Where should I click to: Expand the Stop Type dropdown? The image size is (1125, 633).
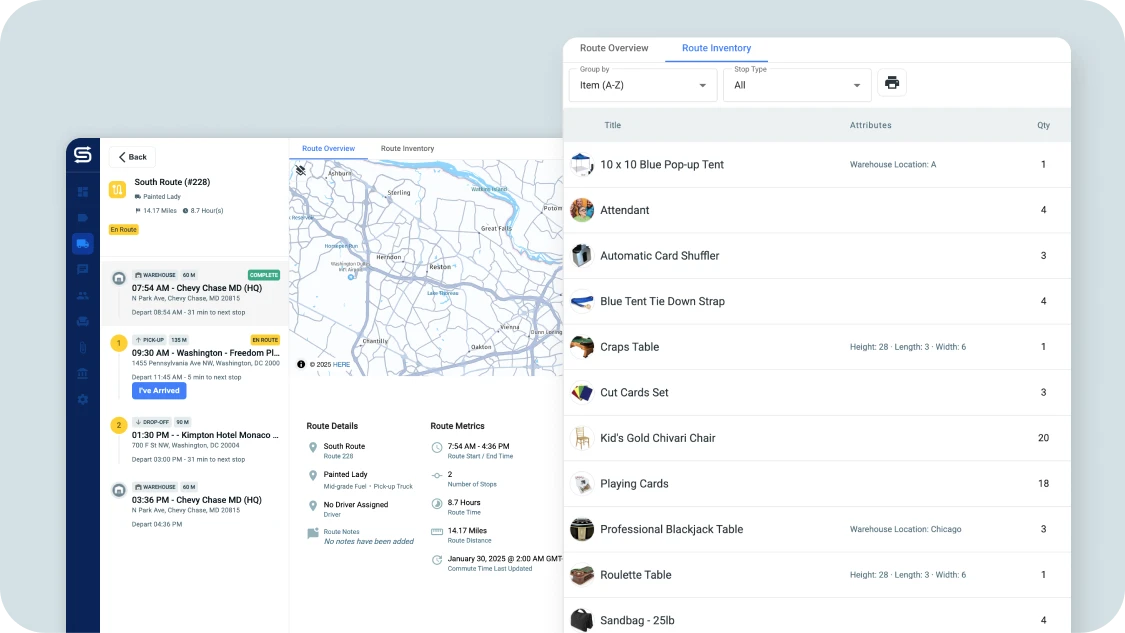(x=797, y=85)
